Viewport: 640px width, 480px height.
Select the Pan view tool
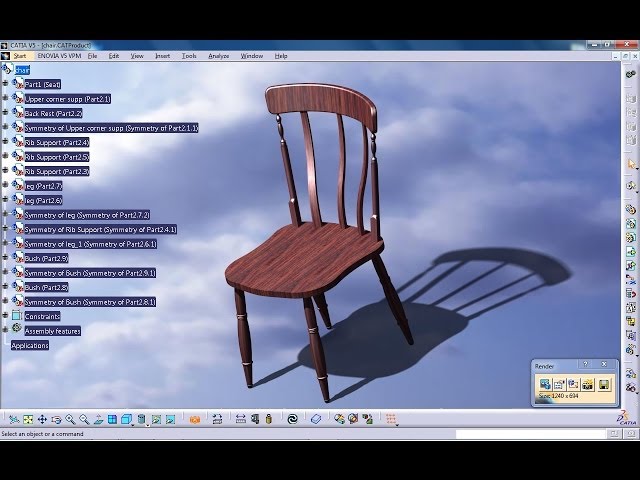[42, 419]
